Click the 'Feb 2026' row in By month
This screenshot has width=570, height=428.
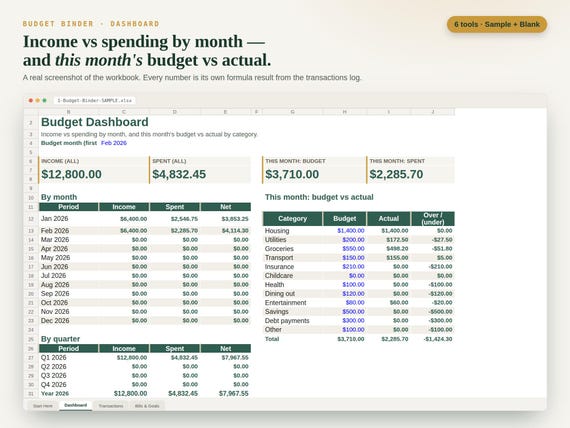(145, 231)
